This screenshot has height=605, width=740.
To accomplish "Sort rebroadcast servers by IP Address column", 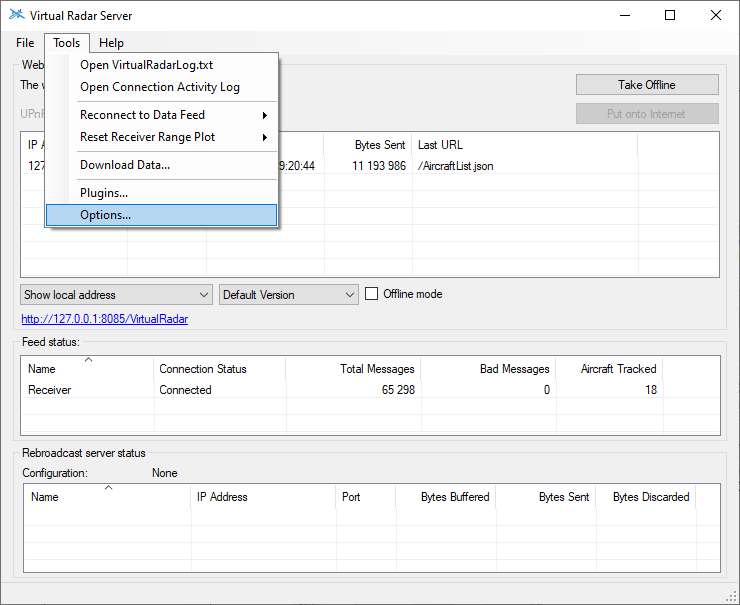I will click(x=263, y=497).
